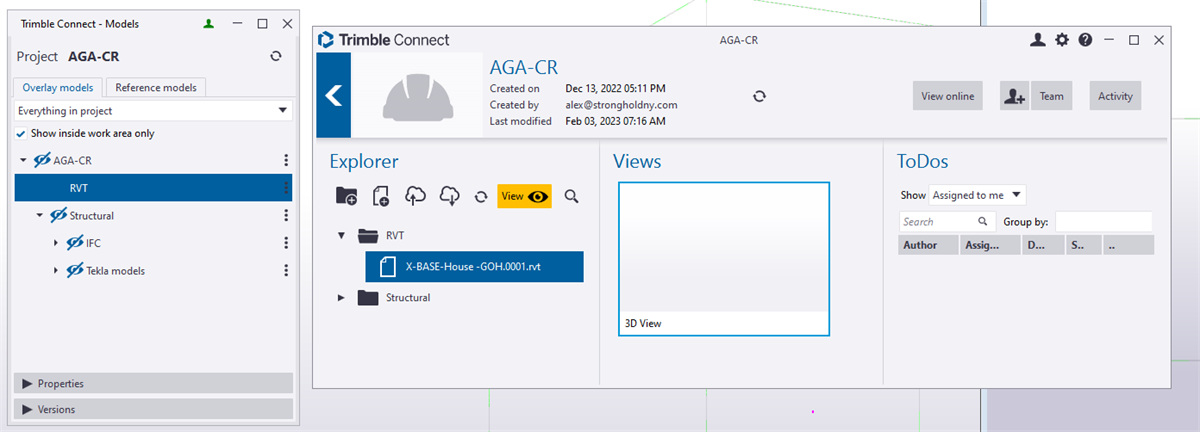This screenshot has width=1200, height=432.
Task: Click the AGA-CR project title heading
Action: [523, 68]
